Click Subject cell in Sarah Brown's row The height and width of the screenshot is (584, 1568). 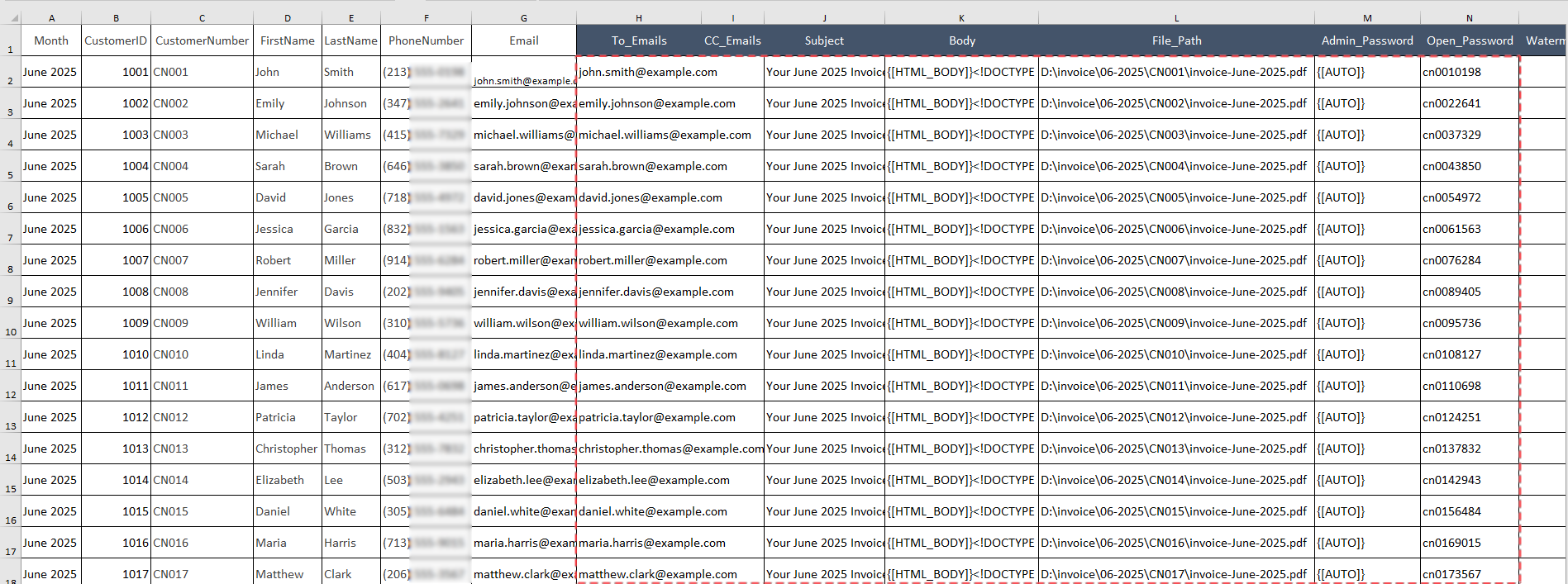pyautogui.click(x=824, y=166)
